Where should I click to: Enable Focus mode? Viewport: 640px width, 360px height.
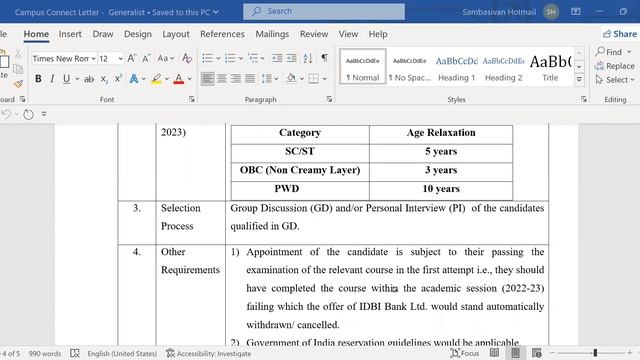pyautogui.click(x=465, y=353)
